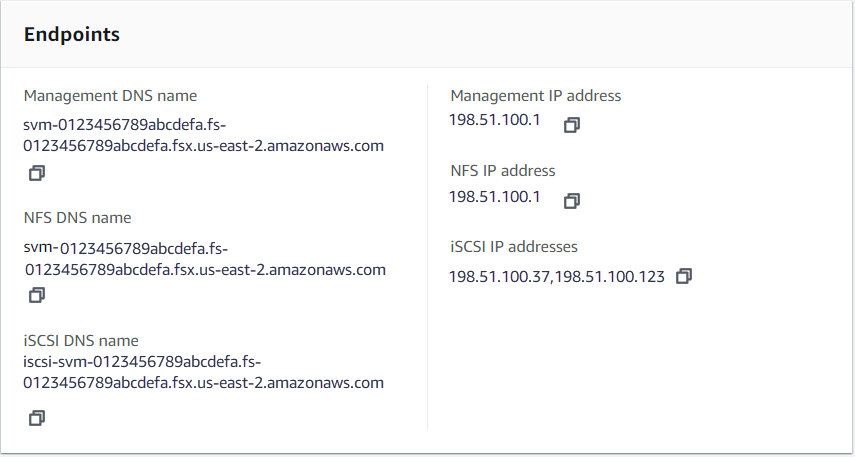Click the NFS DNS name label
This screenshot has width=855, height=457.
[x=77, y=218]
